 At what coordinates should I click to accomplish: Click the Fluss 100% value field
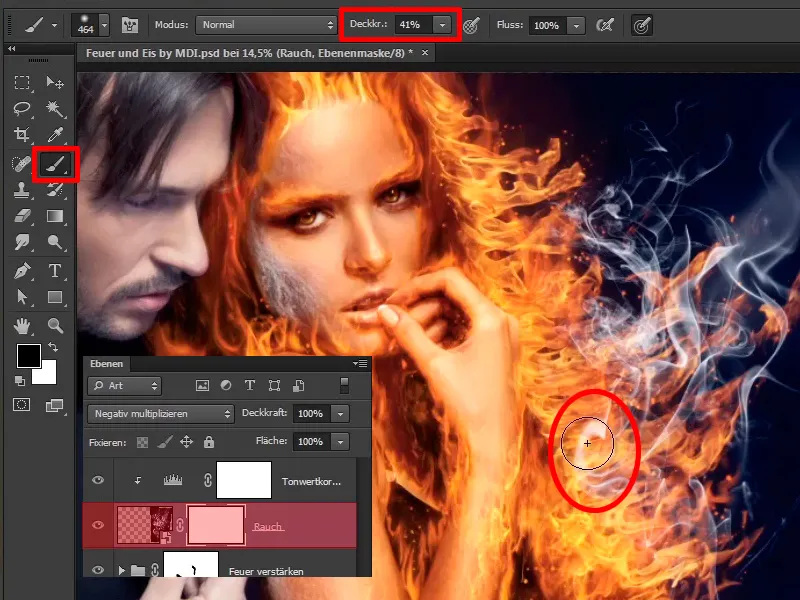tap(548, 25)
